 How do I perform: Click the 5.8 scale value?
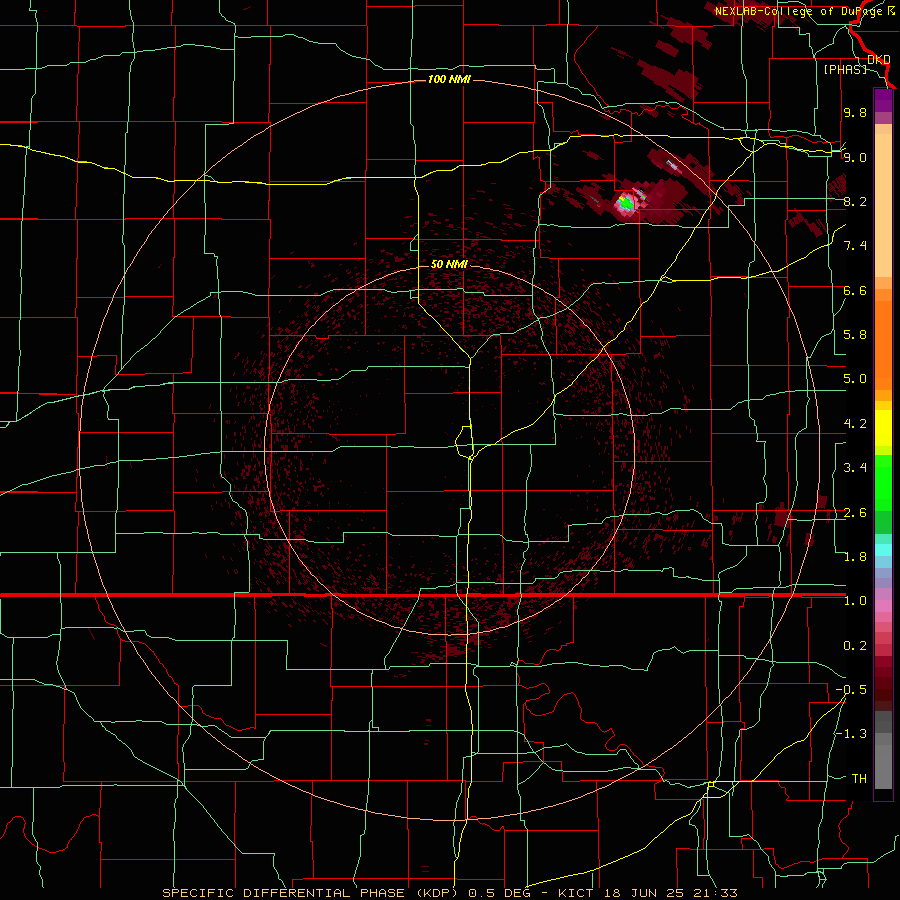pyautogui.click(x=855, y=335)
